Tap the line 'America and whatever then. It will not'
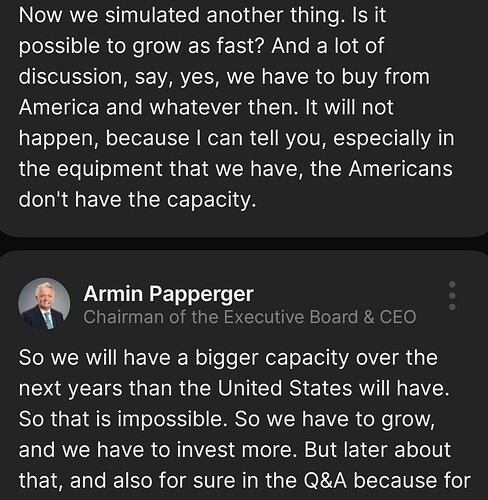The height and width of the screenshot is (500, 488). [x=206, y=107]
